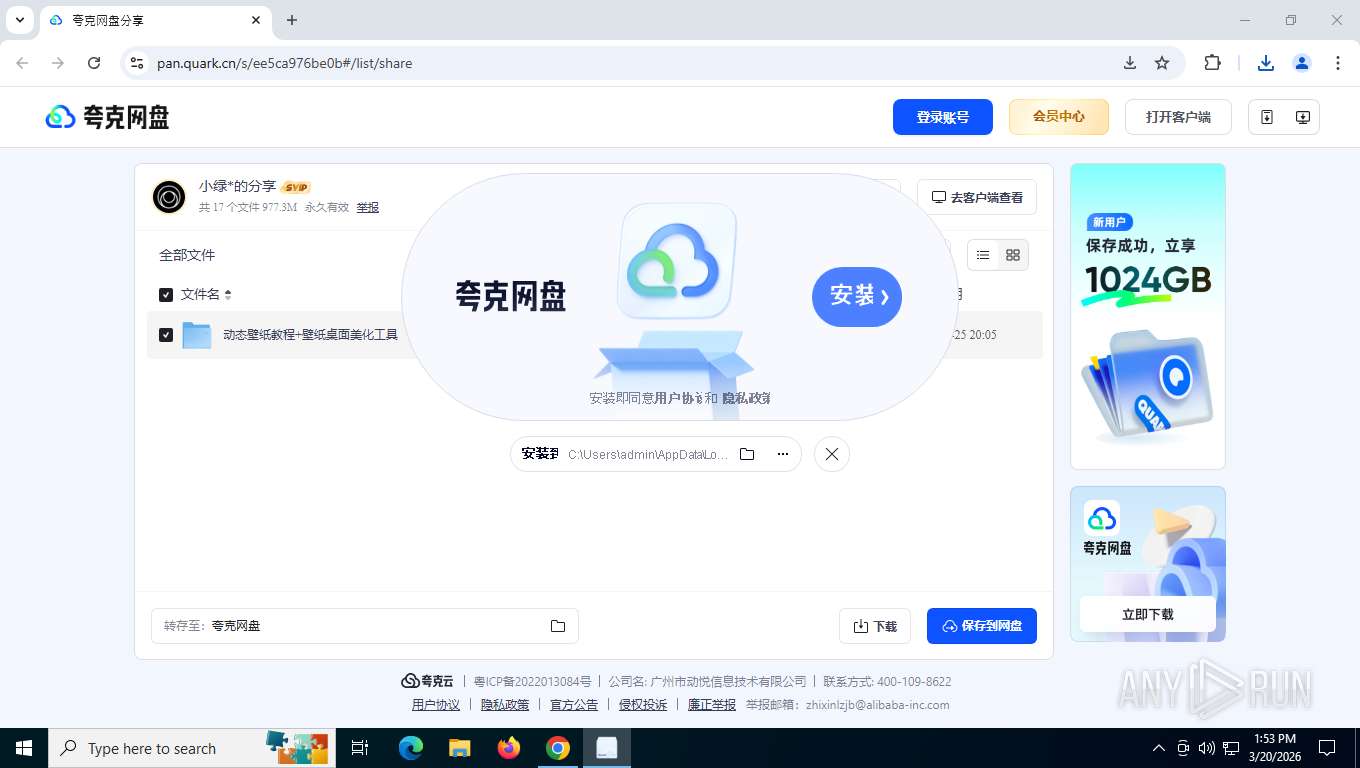Click the install path text field
The image size is (1360, 768).
648,454
